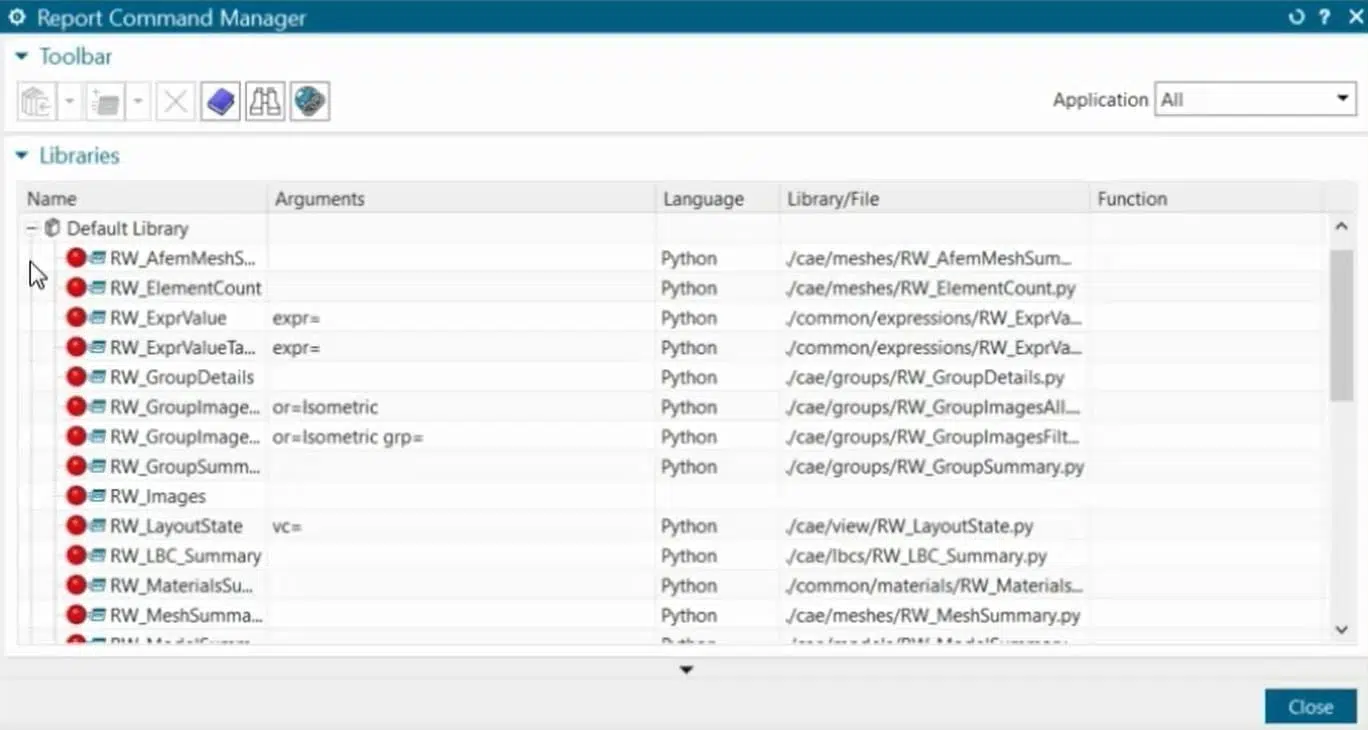Click the Library/File column header
1368x730 pixels.
934,199
